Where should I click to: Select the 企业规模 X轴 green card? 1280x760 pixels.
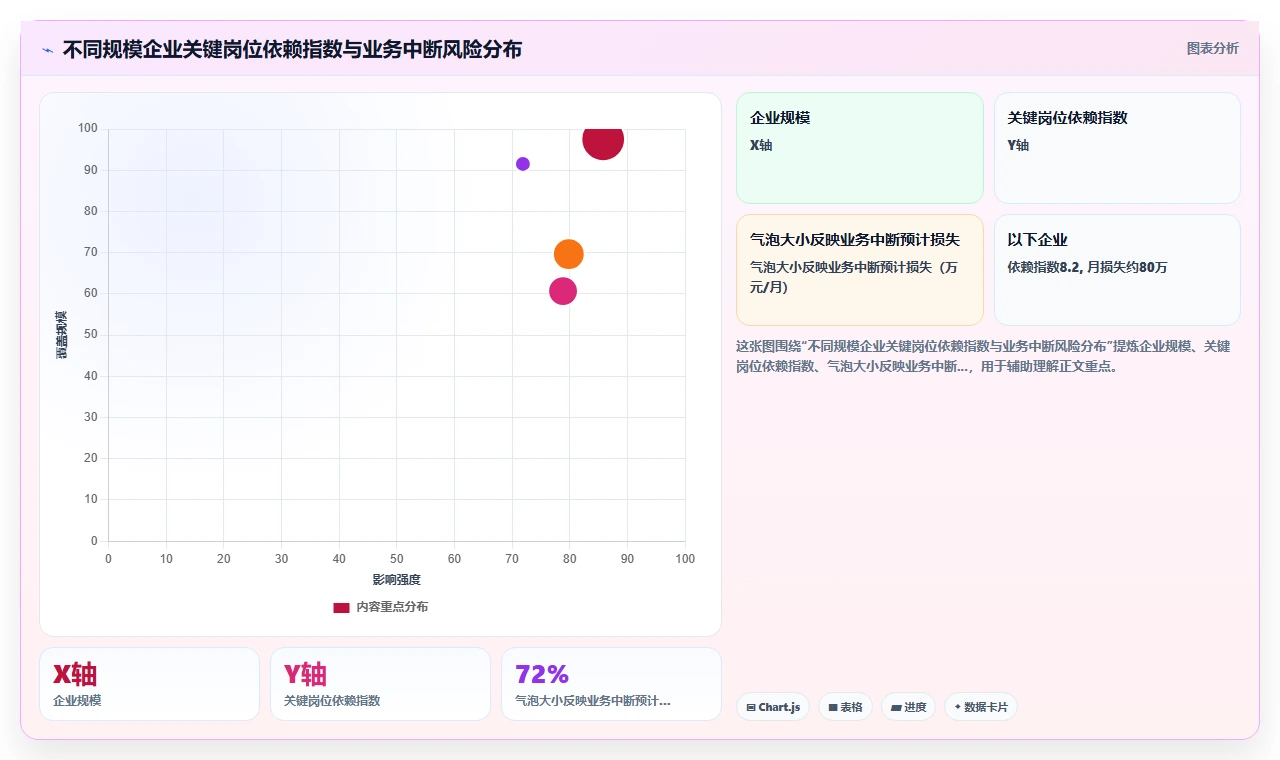tap(860, 148)
